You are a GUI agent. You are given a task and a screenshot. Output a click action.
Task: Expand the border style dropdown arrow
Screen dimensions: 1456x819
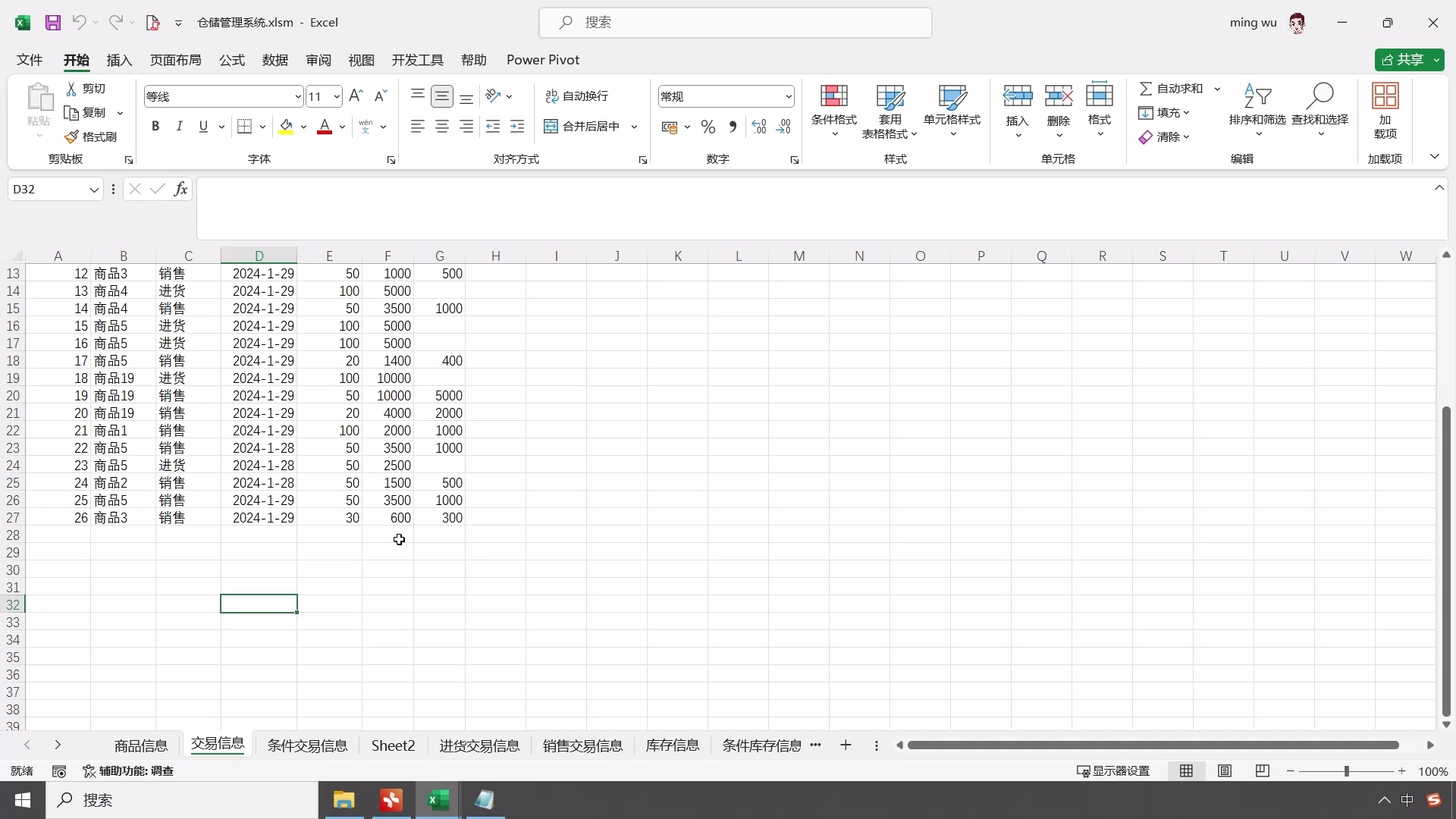[262, 126]
